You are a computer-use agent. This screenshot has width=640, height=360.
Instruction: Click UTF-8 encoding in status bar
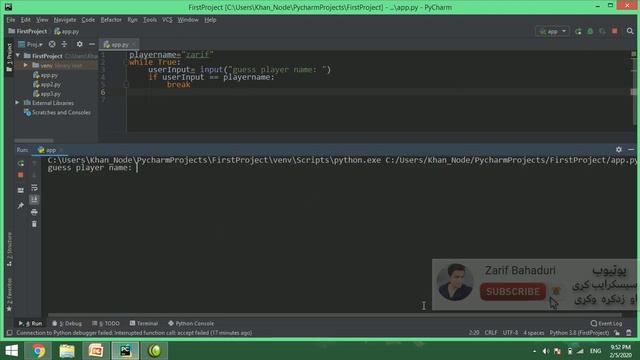tap(510, 333)
